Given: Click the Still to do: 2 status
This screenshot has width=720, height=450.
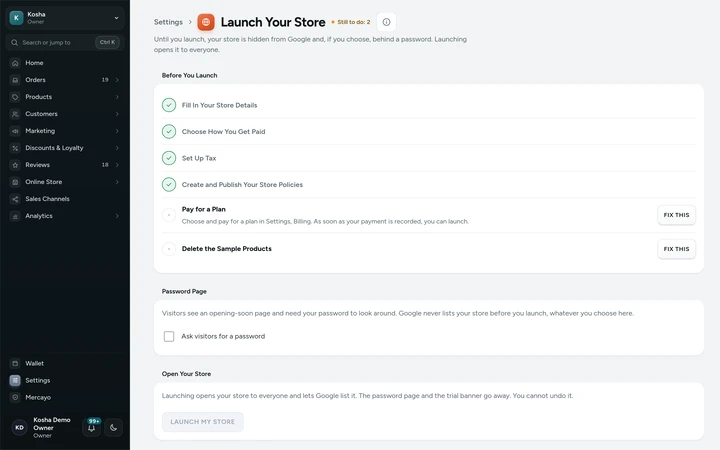Looking at the screenshot, I should pyautogui.click(x=351, y=22).
